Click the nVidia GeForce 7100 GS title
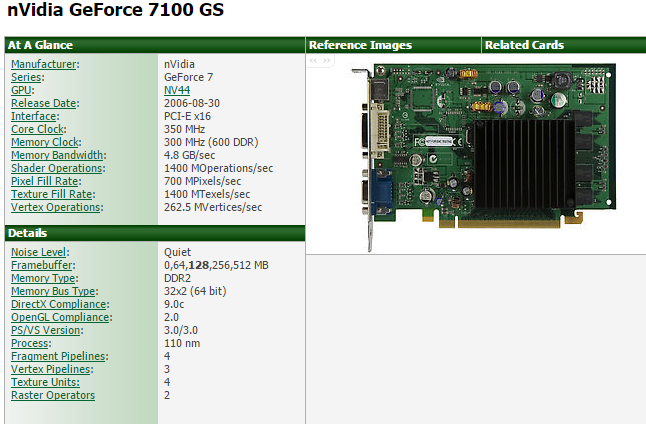 tap(115, 9)
